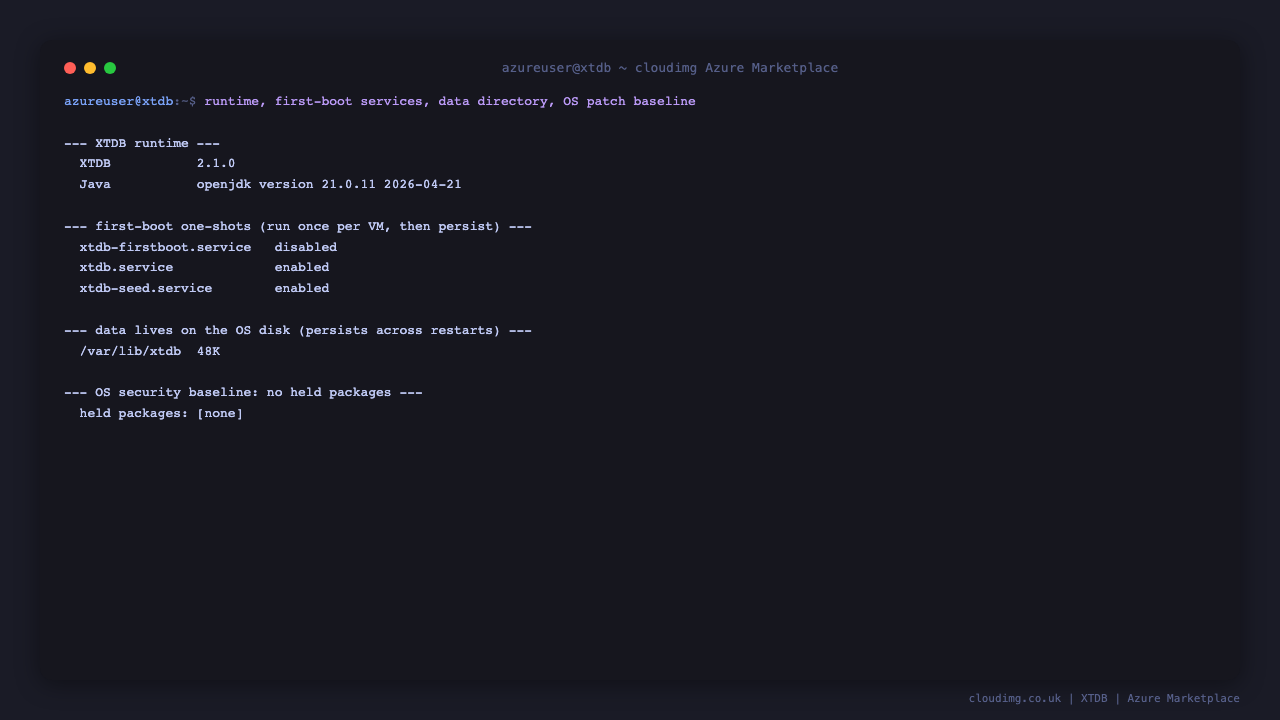The height and width of the screenshot is (720, 1280).
Task: Click the 'Java' row label
Action: [95, 185]
